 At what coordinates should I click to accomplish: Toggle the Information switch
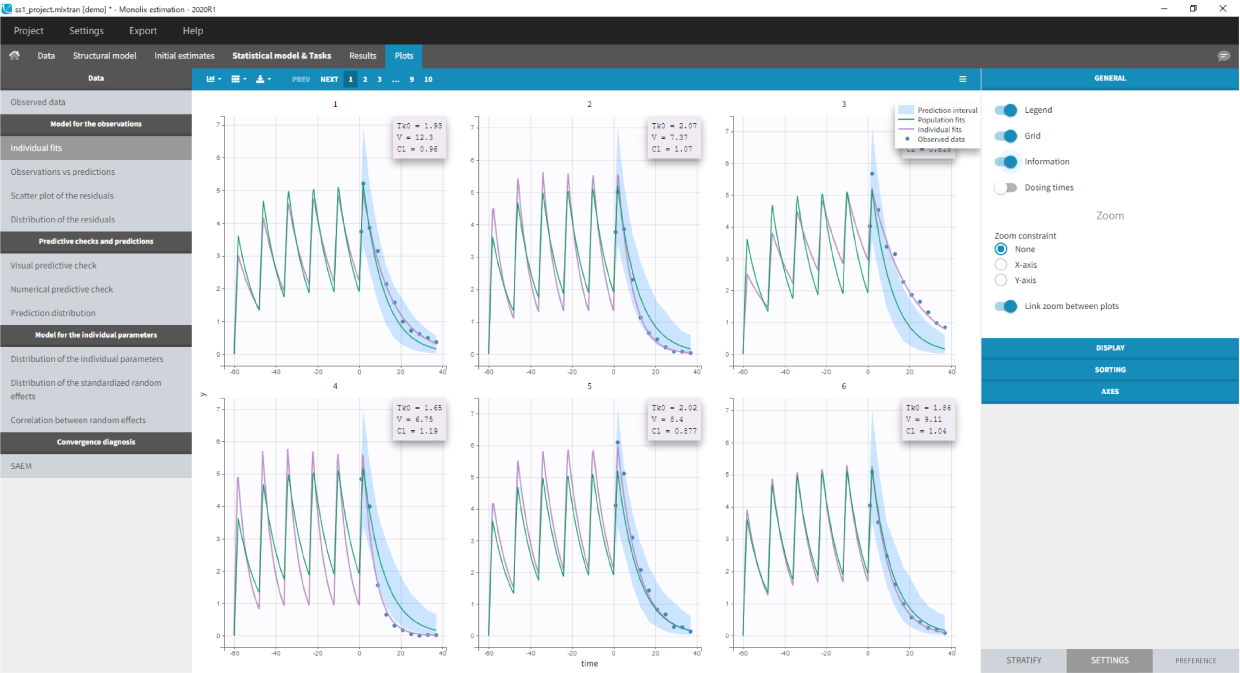click(x=1006, y=162)
